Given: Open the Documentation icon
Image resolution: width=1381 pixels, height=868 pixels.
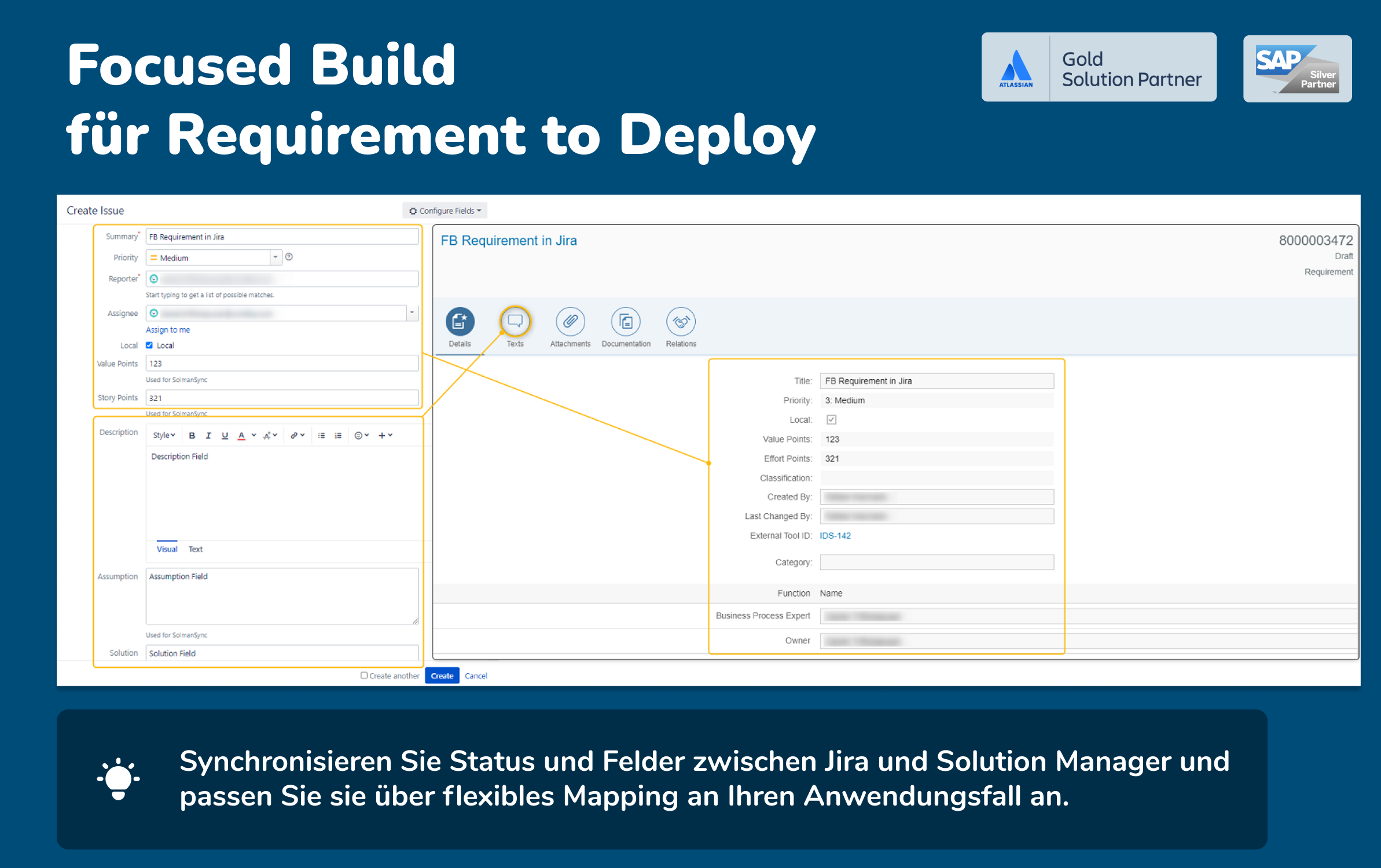Looking at the screenshot, I should pyautogui.click(x=626, y=321).
